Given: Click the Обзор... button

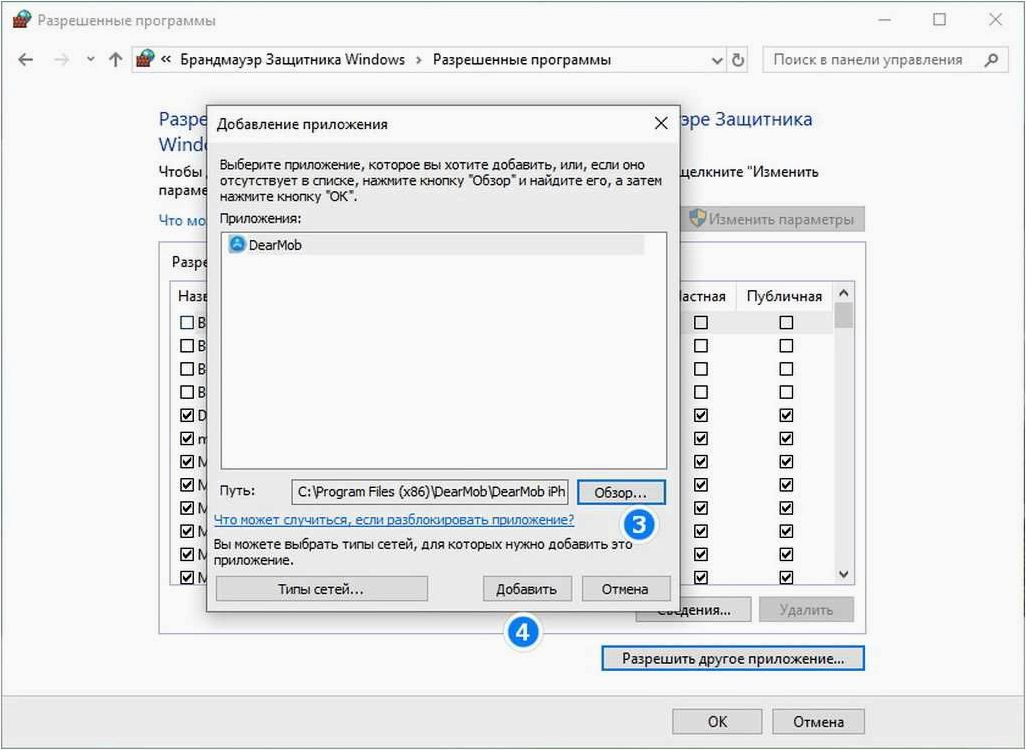Looking at the screenshot, I should [620, 493].
